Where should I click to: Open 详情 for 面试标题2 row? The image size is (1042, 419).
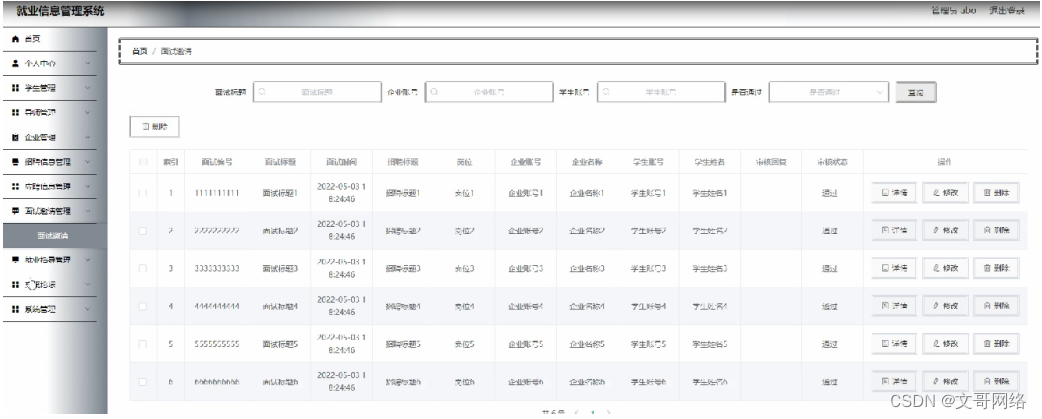coord(894,230)
